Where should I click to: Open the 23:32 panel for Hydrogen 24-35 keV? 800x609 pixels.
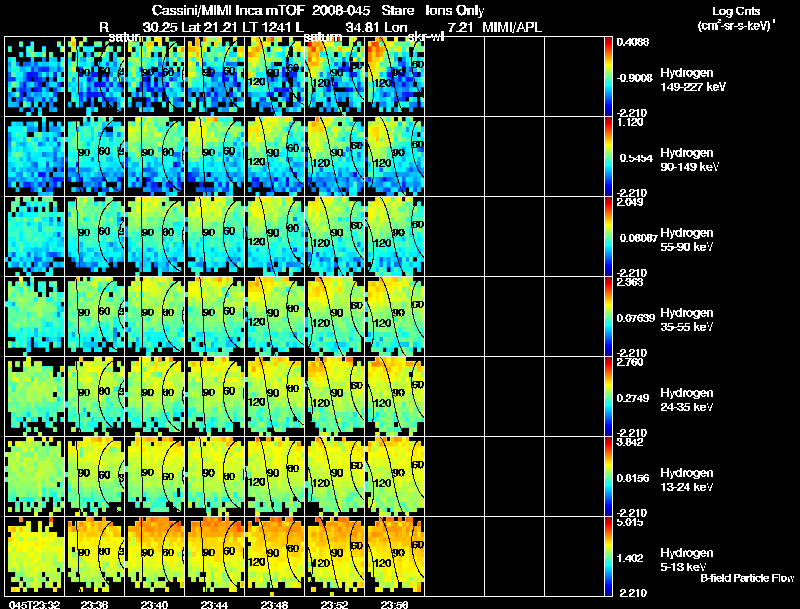click(x=35, y=397)
